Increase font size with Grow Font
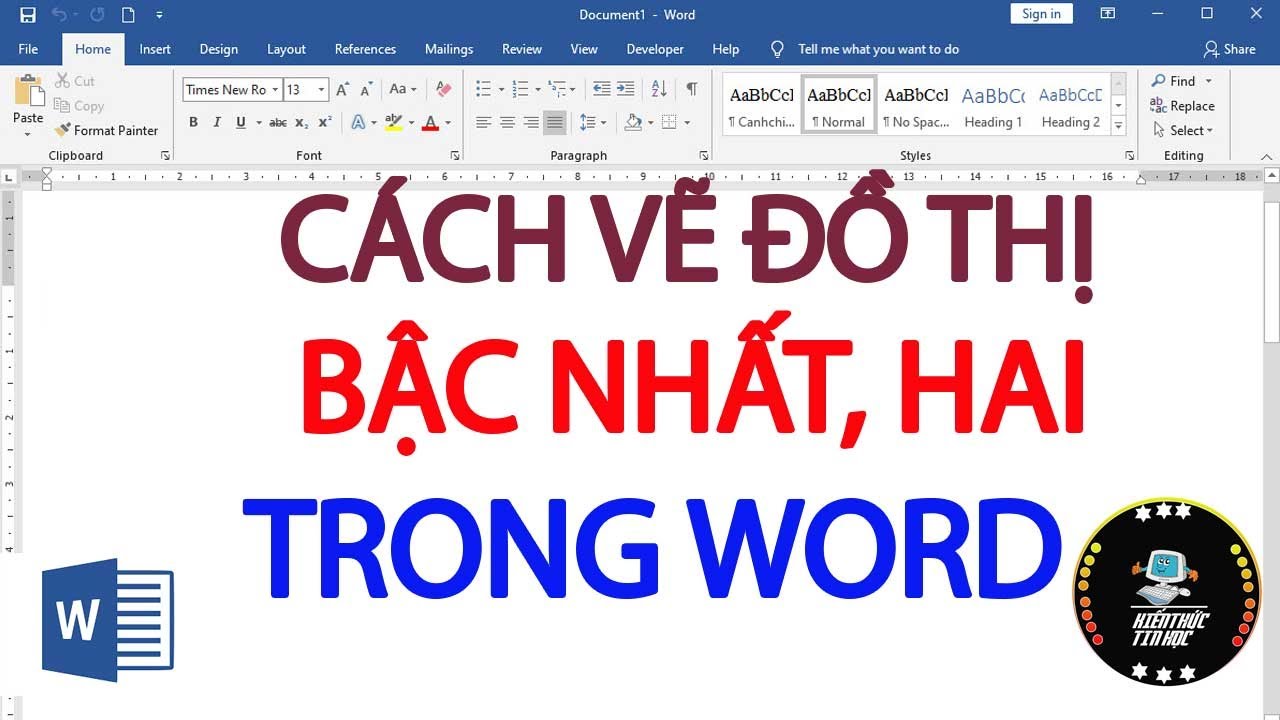Image resolution: width=1280 pixels, height=720 pixels. pyautogui.click(x=342, y=90)
